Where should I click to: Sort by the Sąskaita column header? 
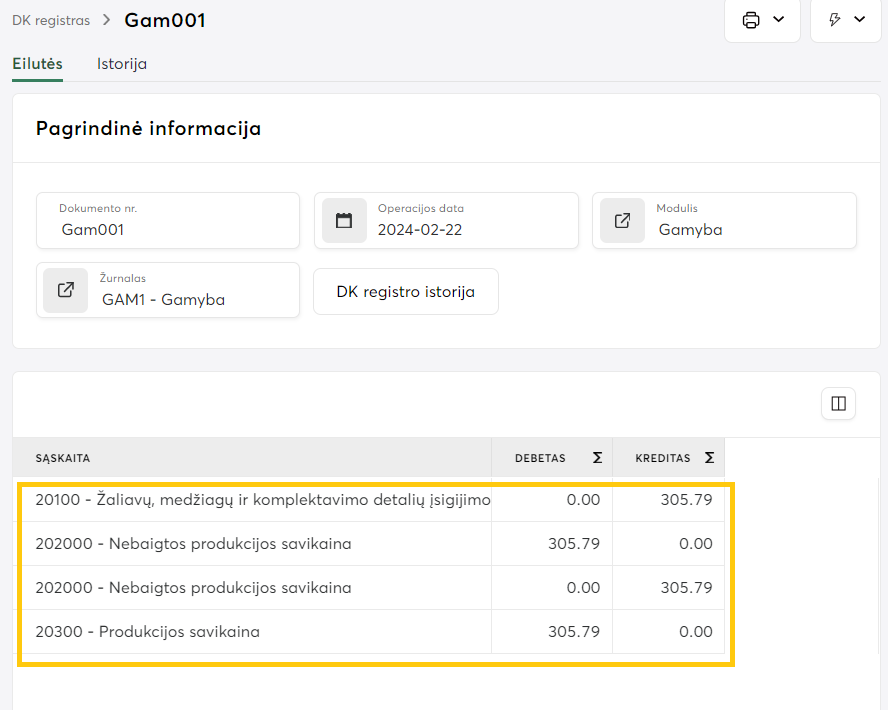[x=63, y=458]
